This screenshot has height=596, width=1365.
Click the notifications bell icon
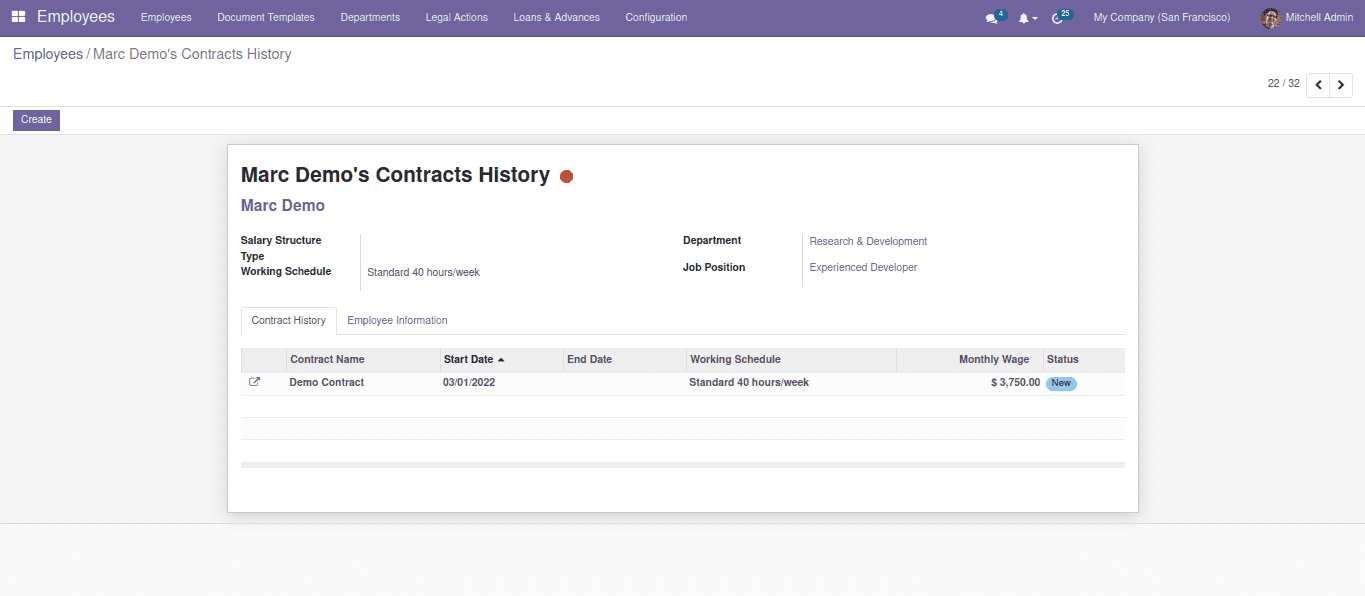coord(1024,18)
